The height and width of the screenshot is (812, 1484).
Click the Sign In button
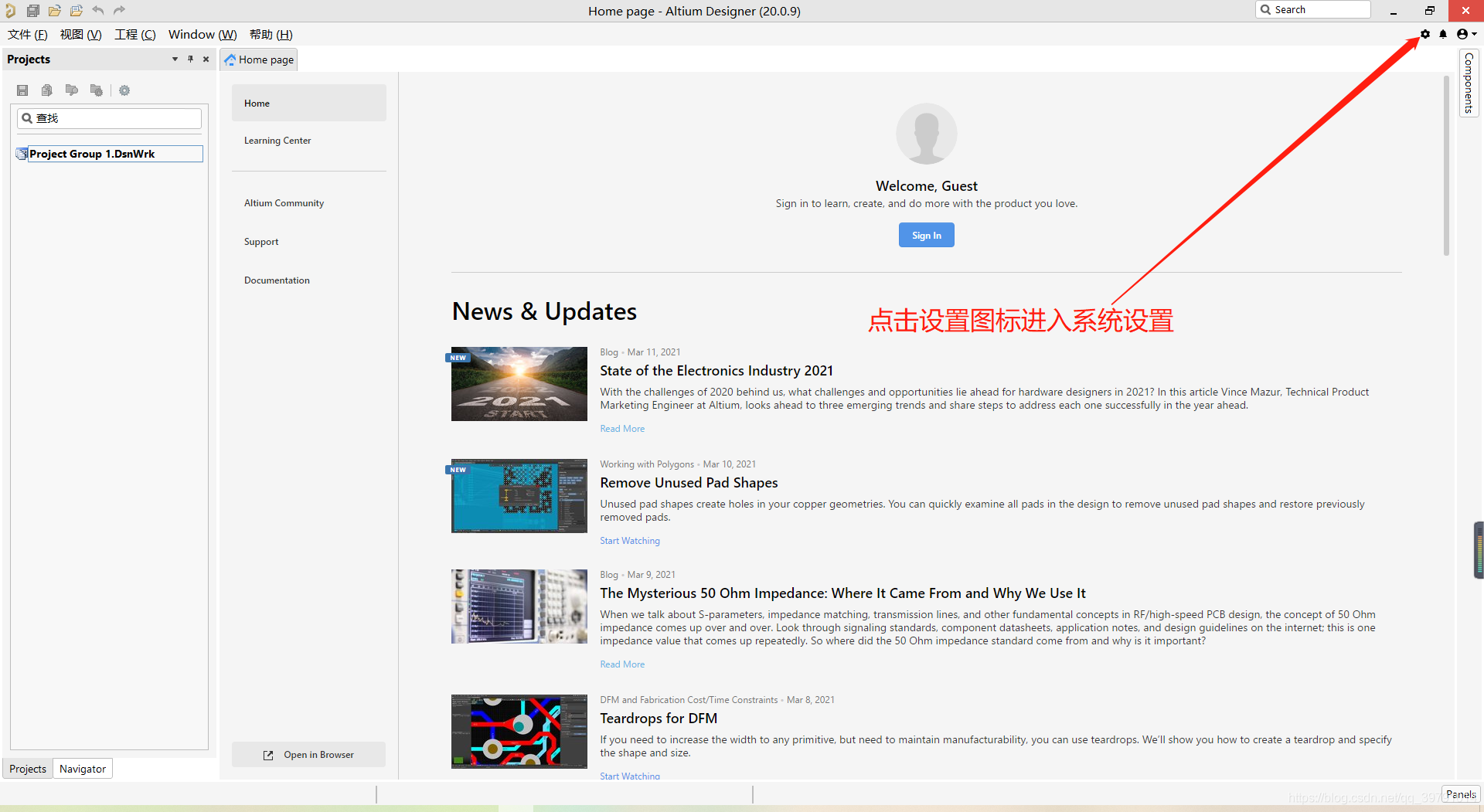(926, 236)
